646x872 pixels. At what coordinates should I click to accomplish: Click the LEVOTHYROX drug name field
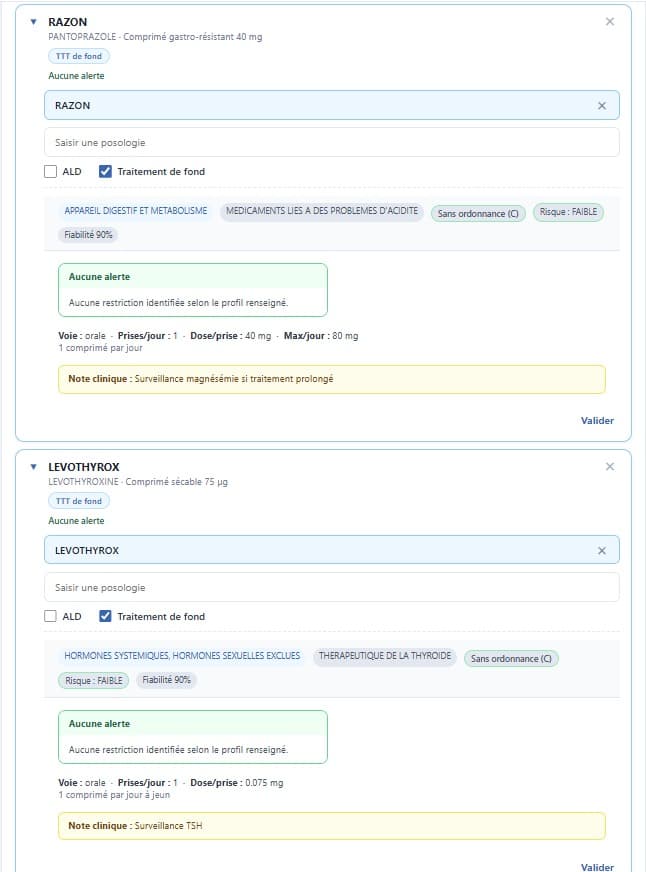click(x=332, y=550)
